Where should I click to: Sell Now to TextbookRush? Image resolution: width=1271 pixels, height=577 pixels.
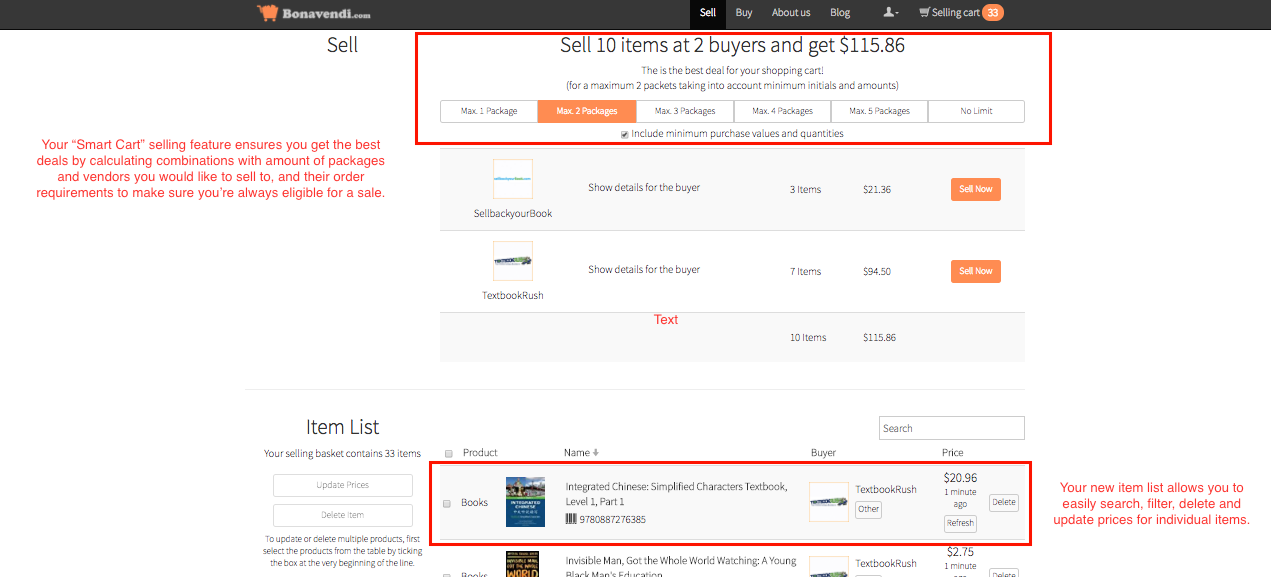pyautogui.click(x=975, y=271)
